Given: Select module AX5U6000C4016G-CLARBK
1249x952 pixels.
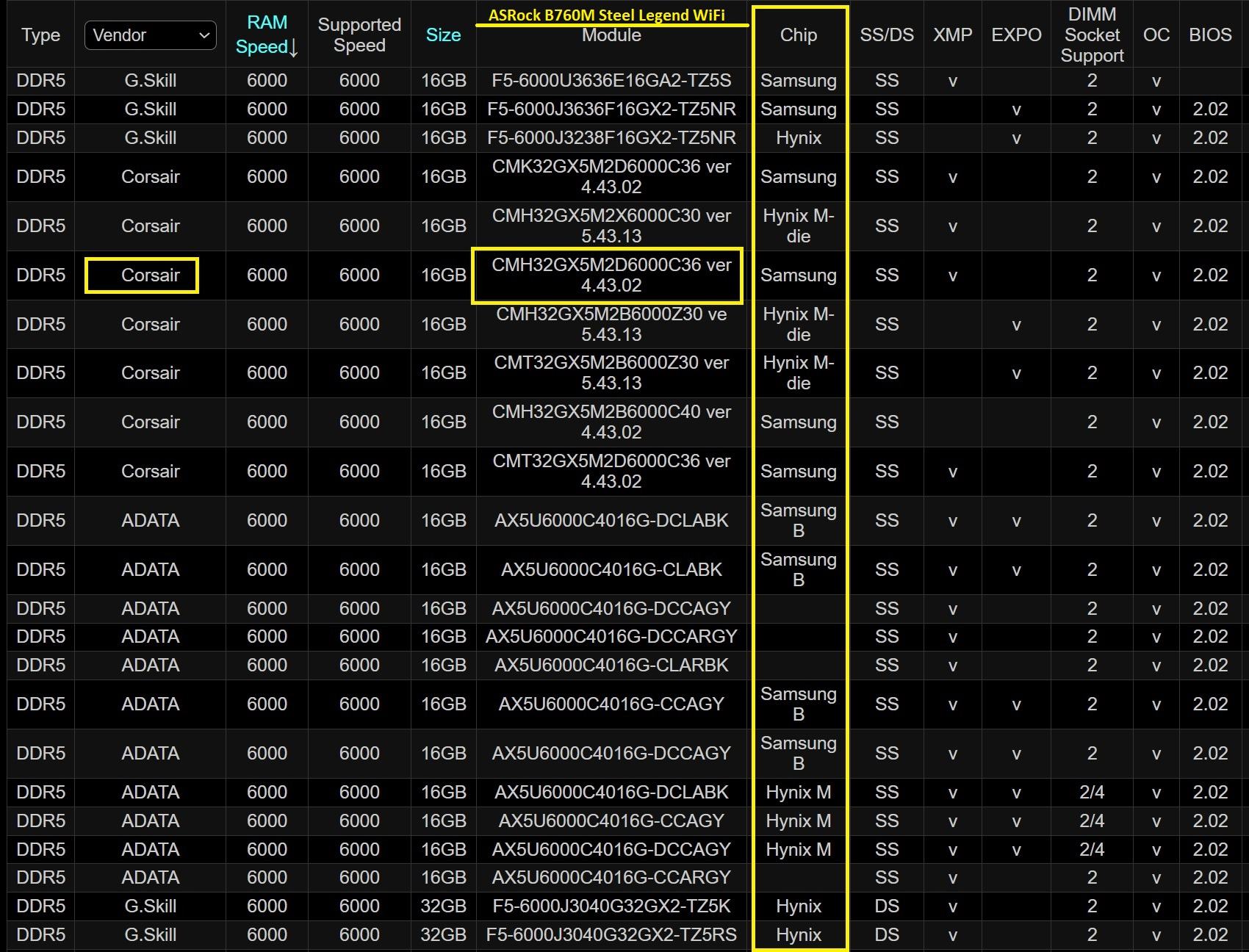Looking at the screenshot, I should coord(611,665).
